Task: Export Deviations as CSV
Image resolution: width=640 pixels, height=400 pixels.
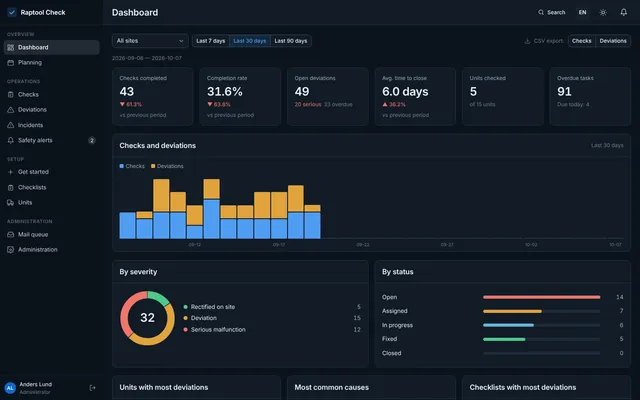Action: 613,41
